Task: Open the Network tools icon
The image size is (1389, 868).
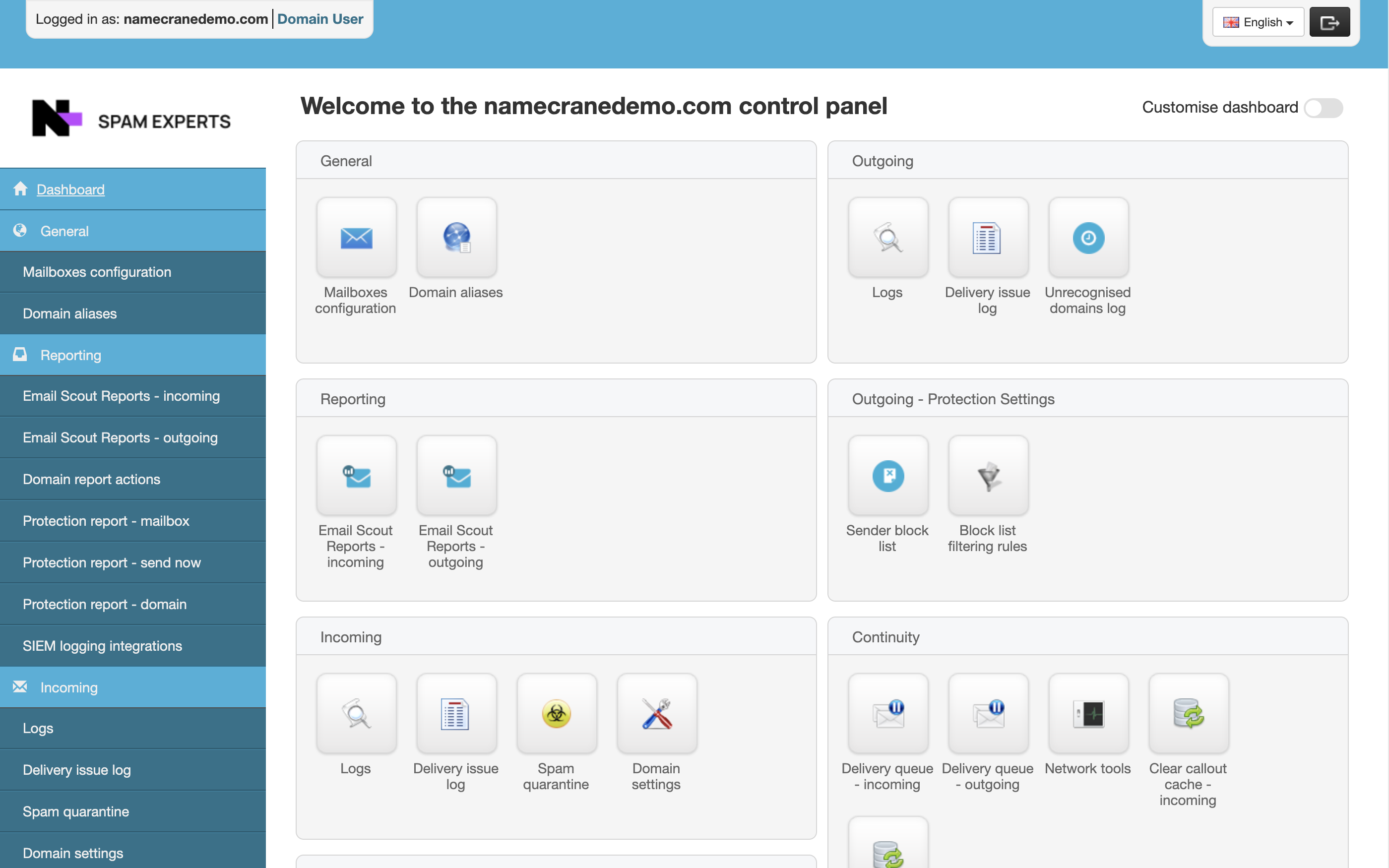Action: [1088, 714]
